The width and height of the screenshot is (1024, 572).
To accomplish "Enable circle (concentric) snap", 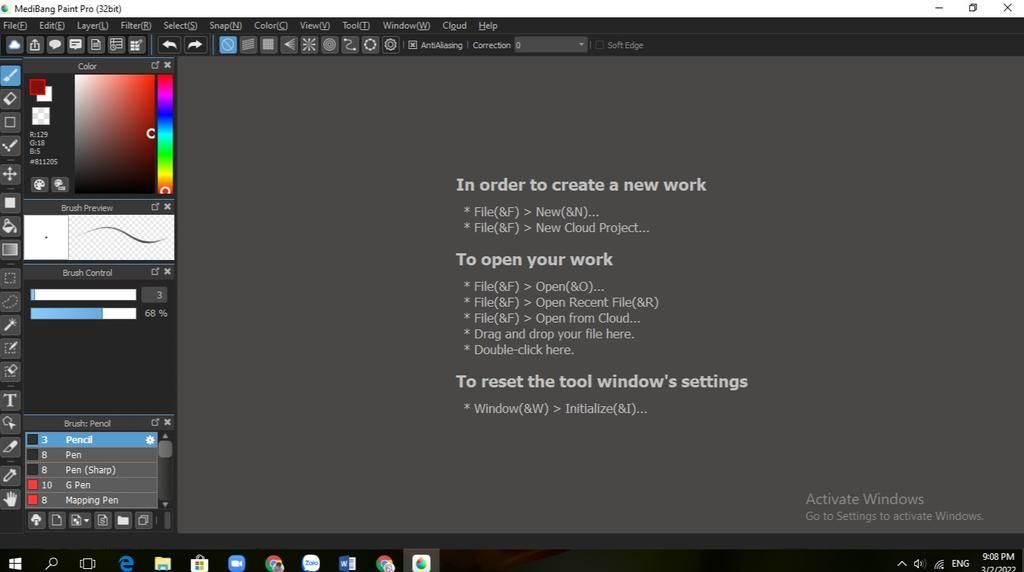I will [330, 44].
